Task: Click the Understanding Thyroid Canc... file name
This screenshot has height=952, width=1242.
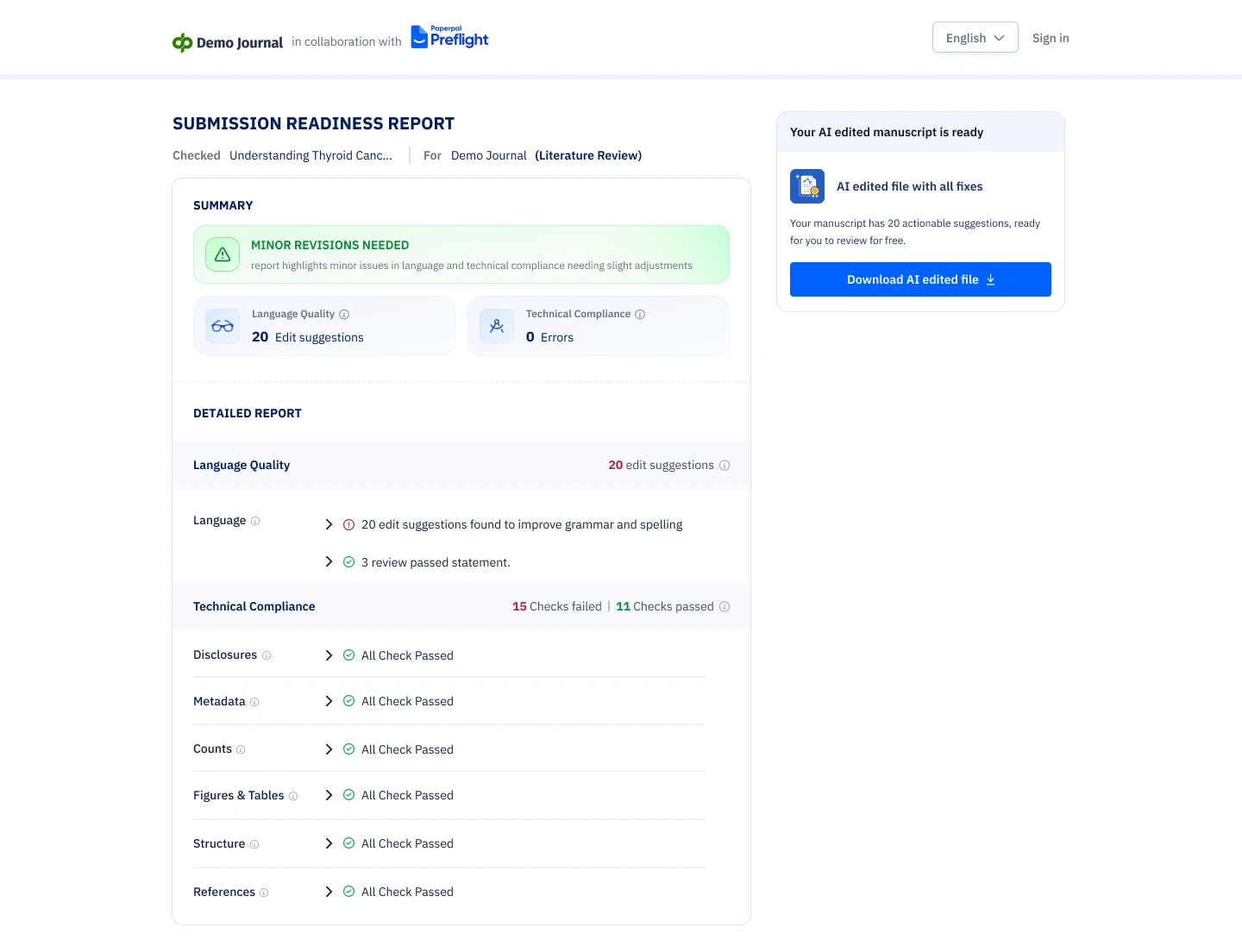Action: tap(310, 155)
